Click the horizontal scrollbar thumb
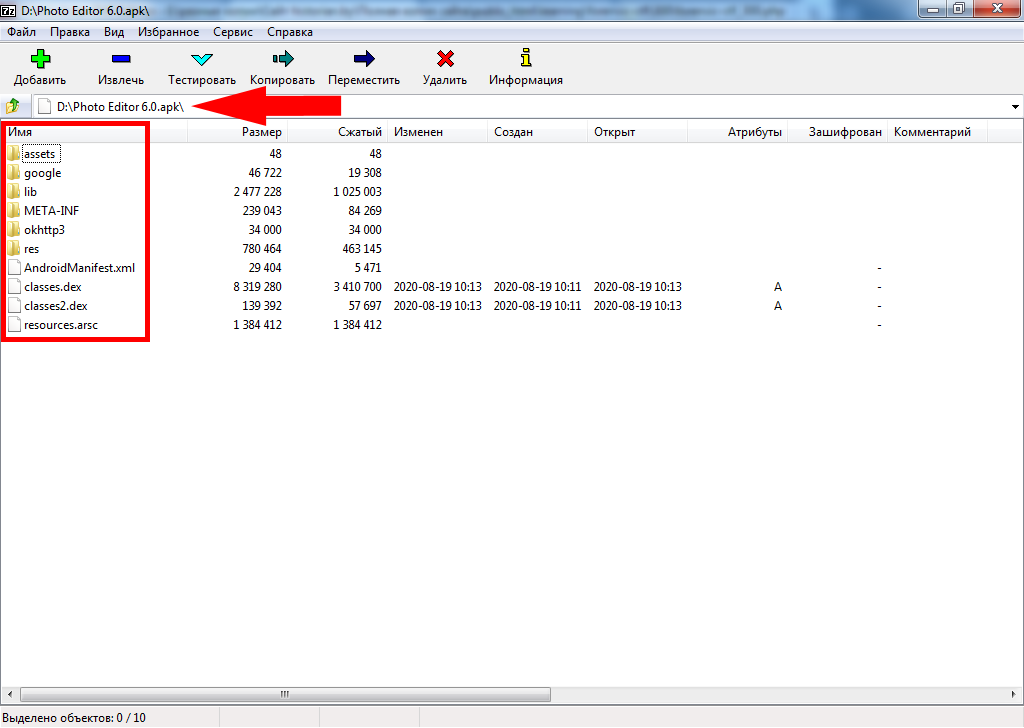Image resolution: width=1024 pixels, height=728 pixels. [x=285, y=694]
